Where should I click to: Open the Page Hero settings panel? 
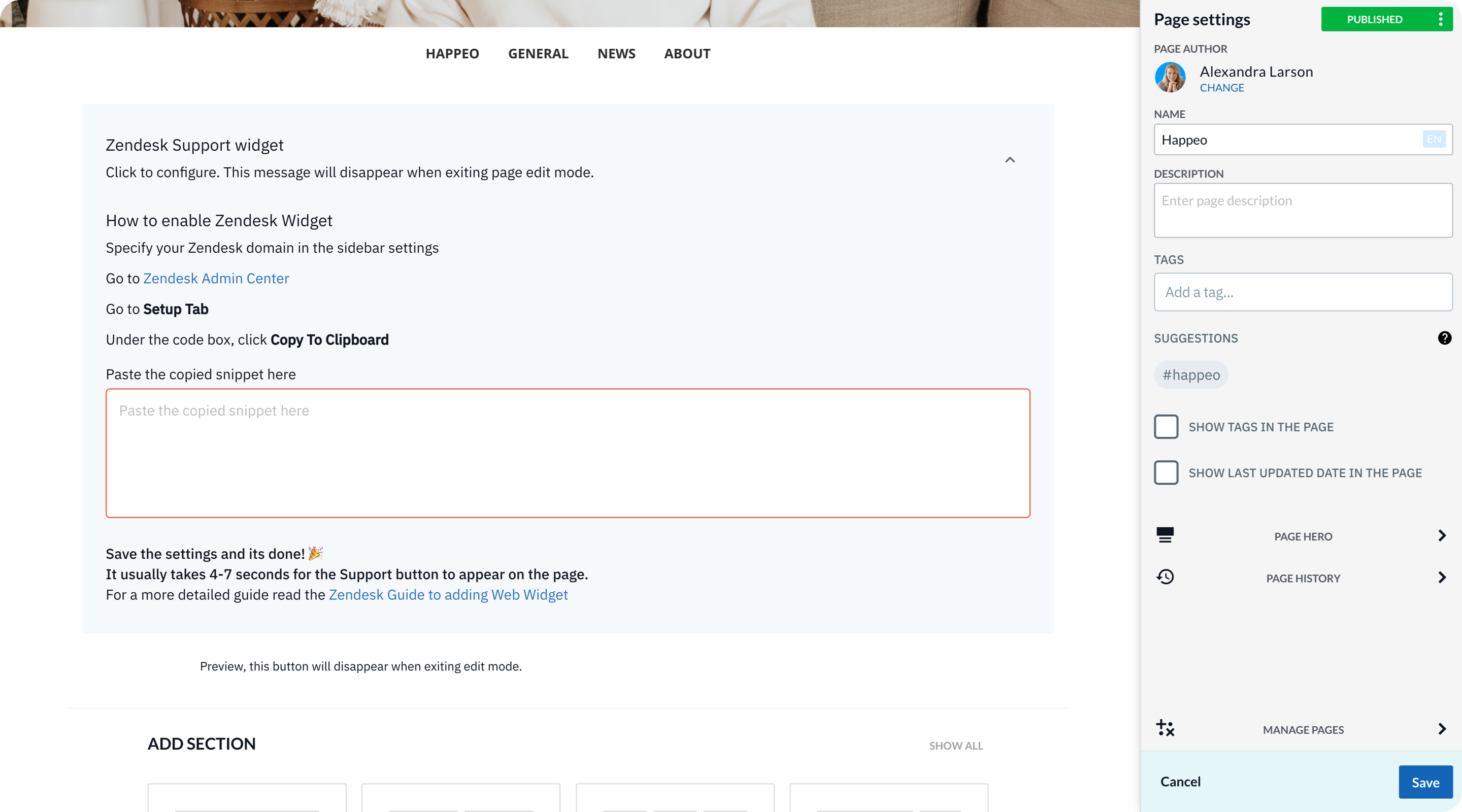pyautogui.click(x=1303, y=535)
